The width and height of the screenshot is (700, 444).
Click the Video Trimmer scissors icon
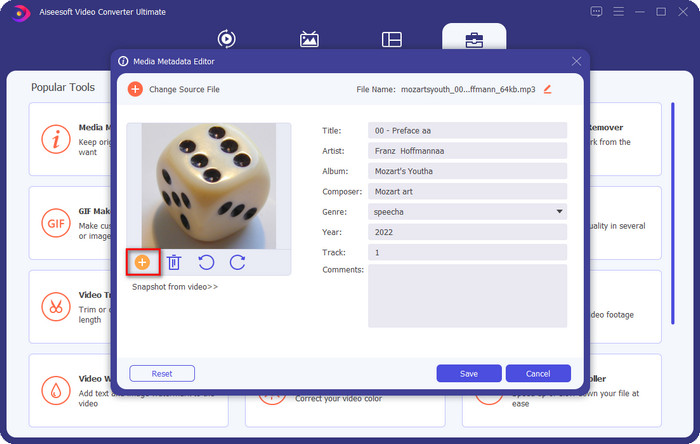pyautogui.click(x=56, y=307)
